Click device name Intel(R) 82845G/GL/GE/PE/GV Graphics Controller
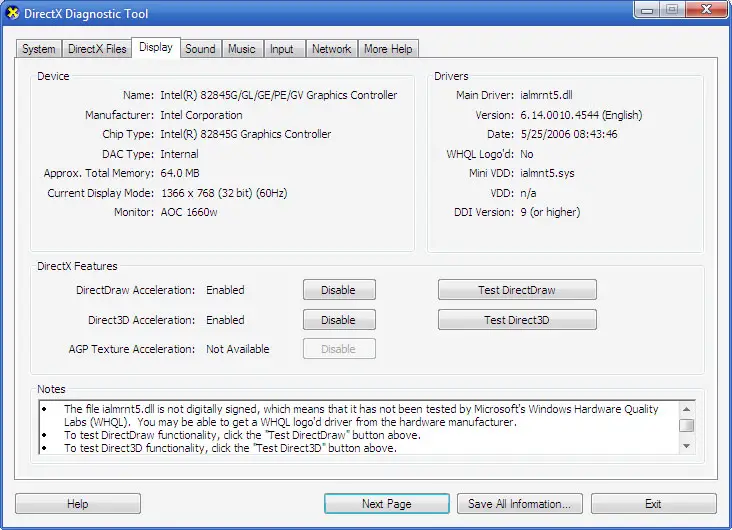The height and width of the screenshot is (530, 732). click(x=279, y=95)
